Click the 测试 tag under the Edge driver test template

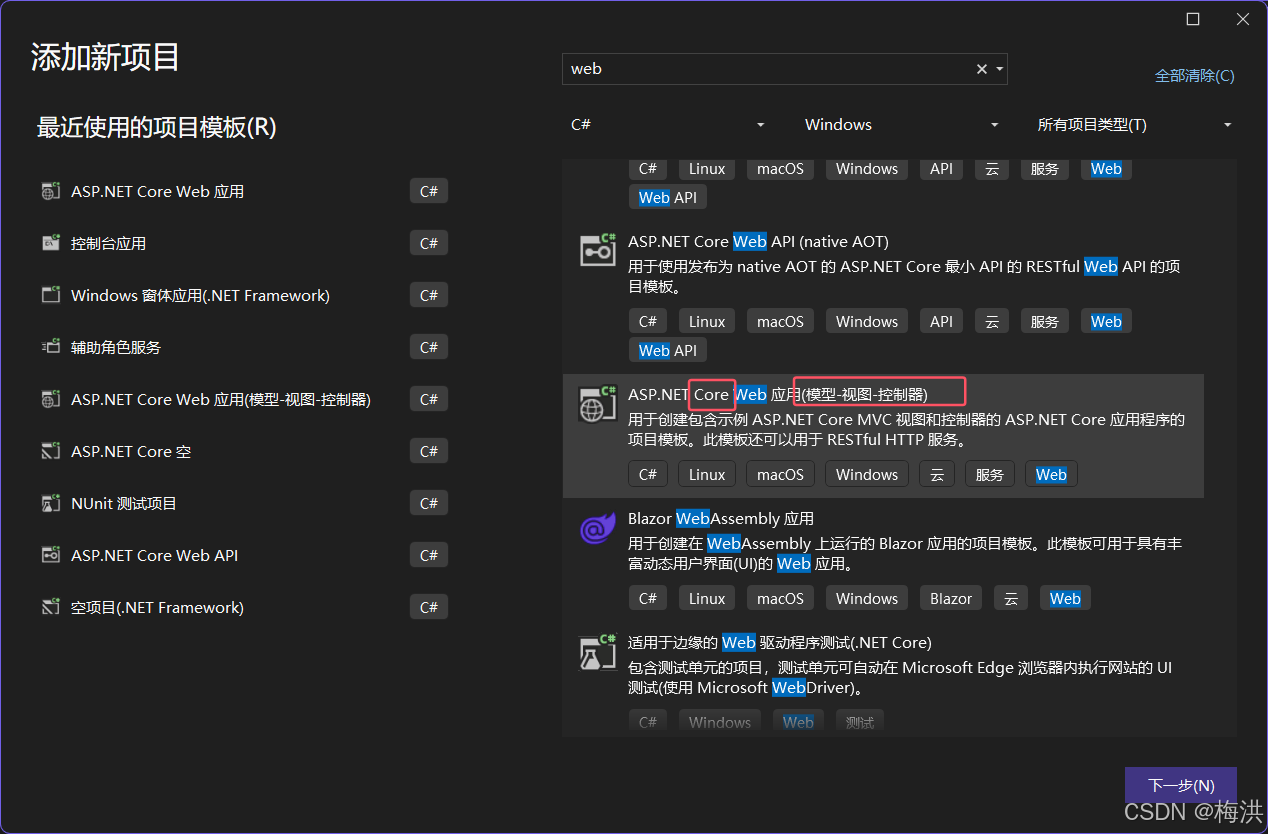click(860, 722)
